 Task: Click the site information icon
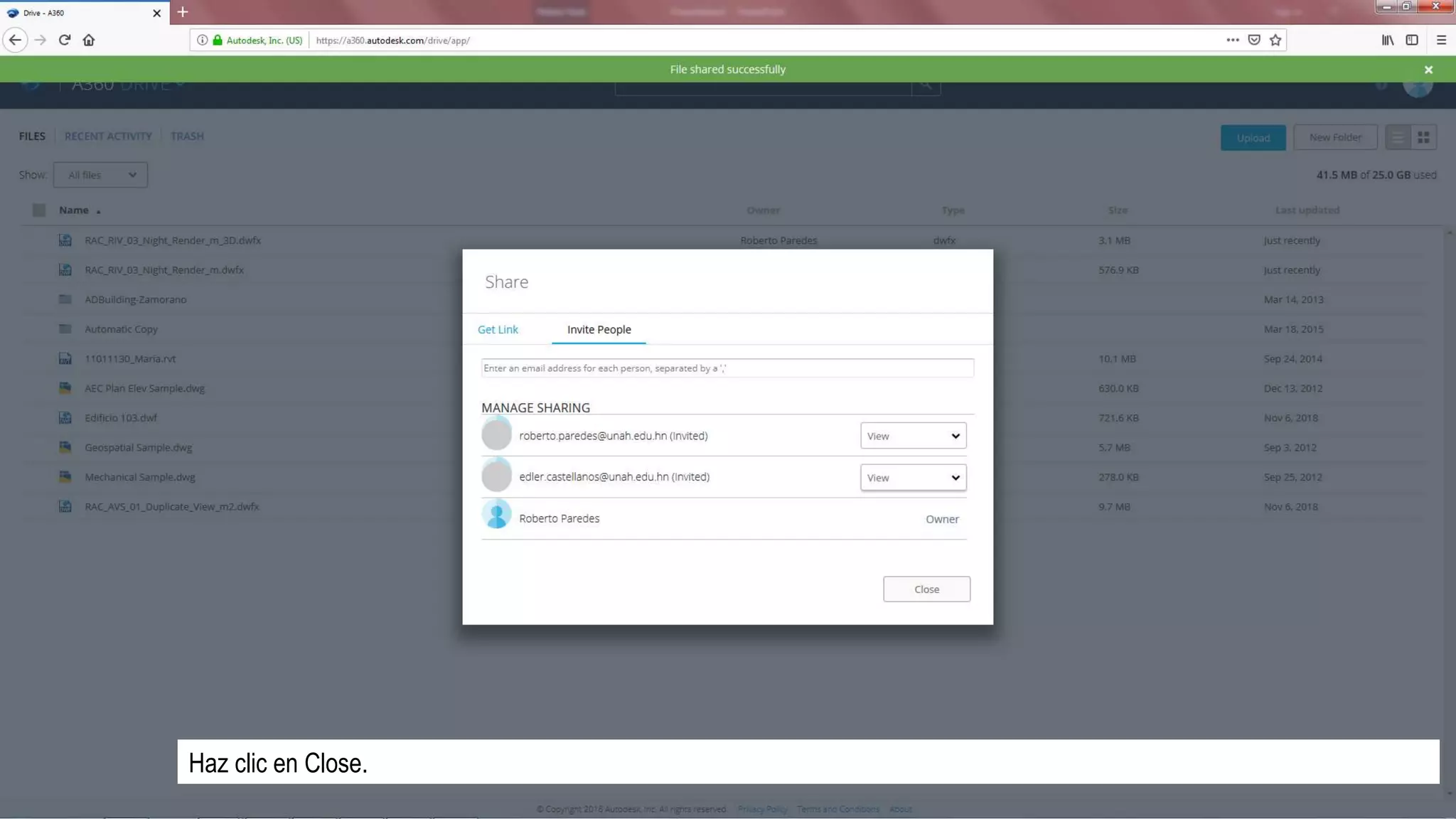[x=203, y=40]
